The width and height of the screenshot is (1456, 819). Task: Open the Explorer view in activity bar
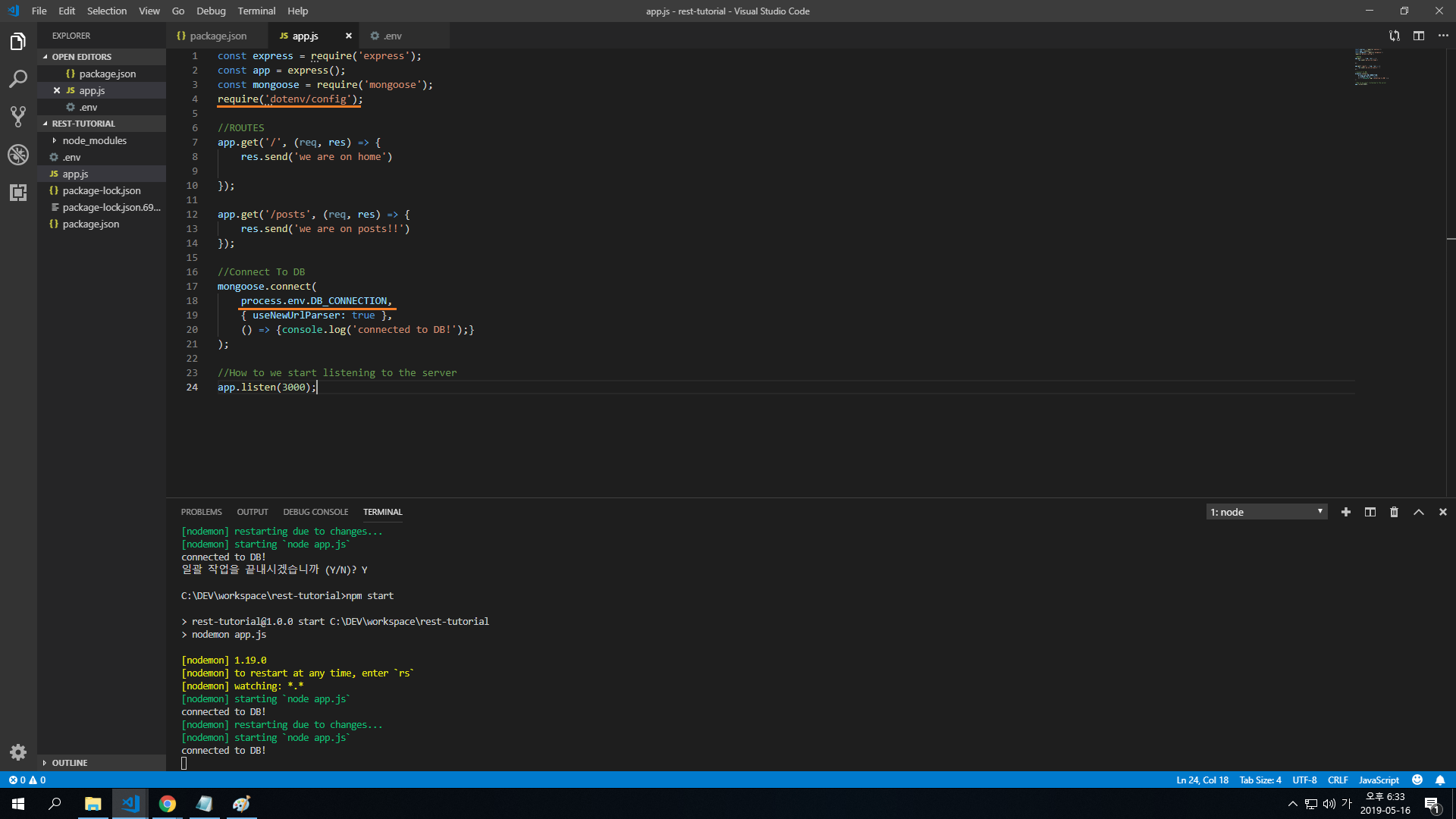pos(18,41)
